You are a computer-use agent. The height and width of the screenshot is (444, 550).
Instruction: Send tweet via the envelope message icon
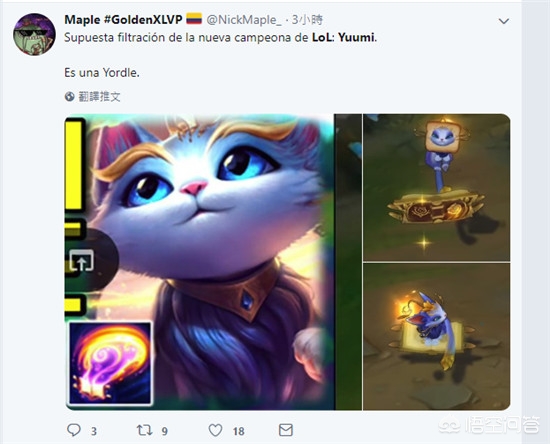tap(286, 430)
